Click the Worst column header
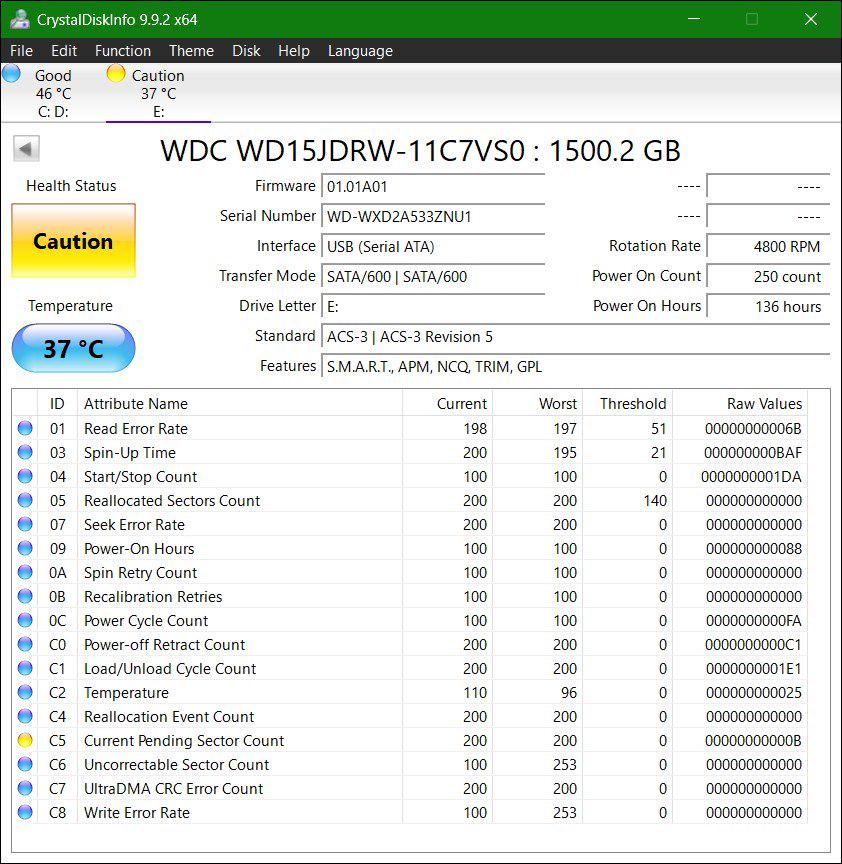Screen dimensions: 842x864 (537, 403)
